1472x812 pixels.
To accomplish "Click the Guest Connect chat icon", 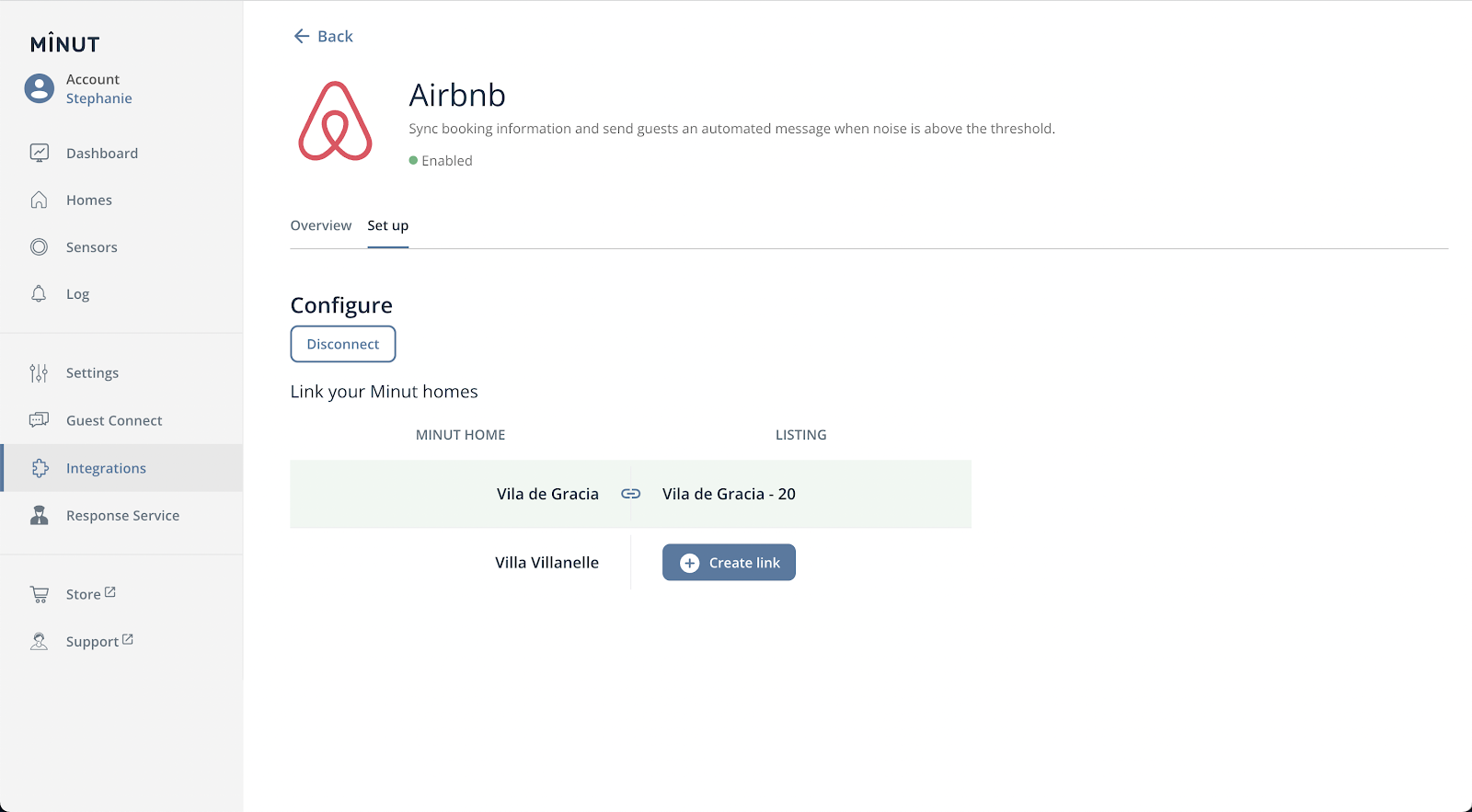I will point(39,419).
